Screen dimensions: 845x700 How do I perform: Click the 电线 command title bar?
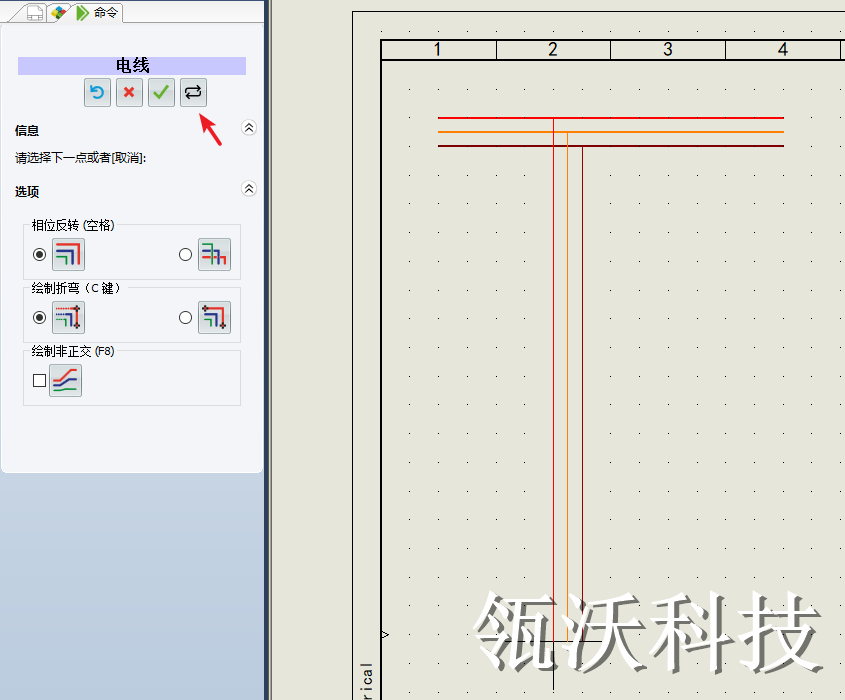[x=132, y=66]
